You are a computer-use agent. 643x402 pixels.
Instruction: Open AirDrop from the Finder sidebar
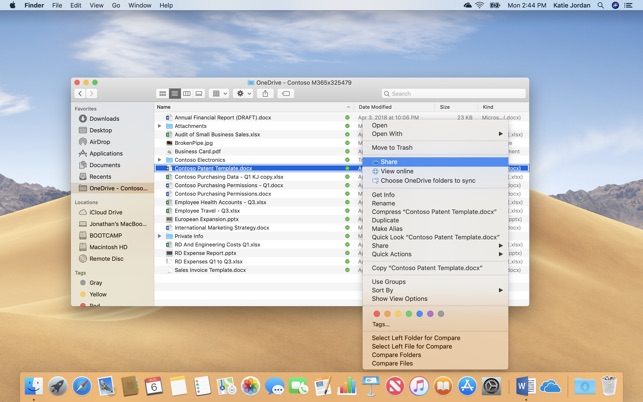pyautogui.click(x=100, y=142)
